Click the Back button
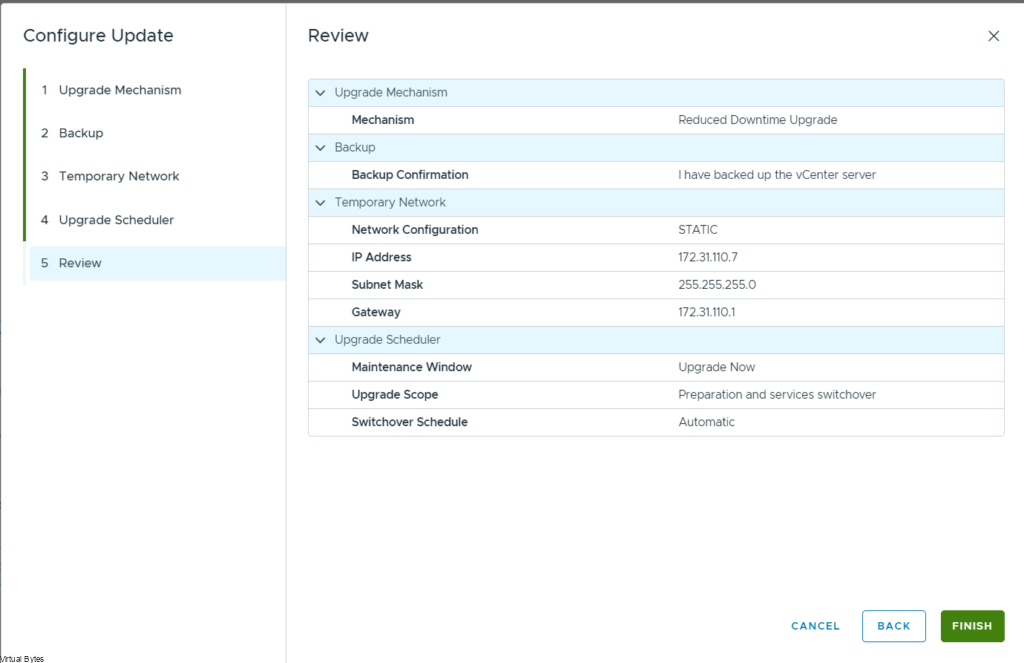The height and width of the screenshot is (663, 1024). coord(893,626)
